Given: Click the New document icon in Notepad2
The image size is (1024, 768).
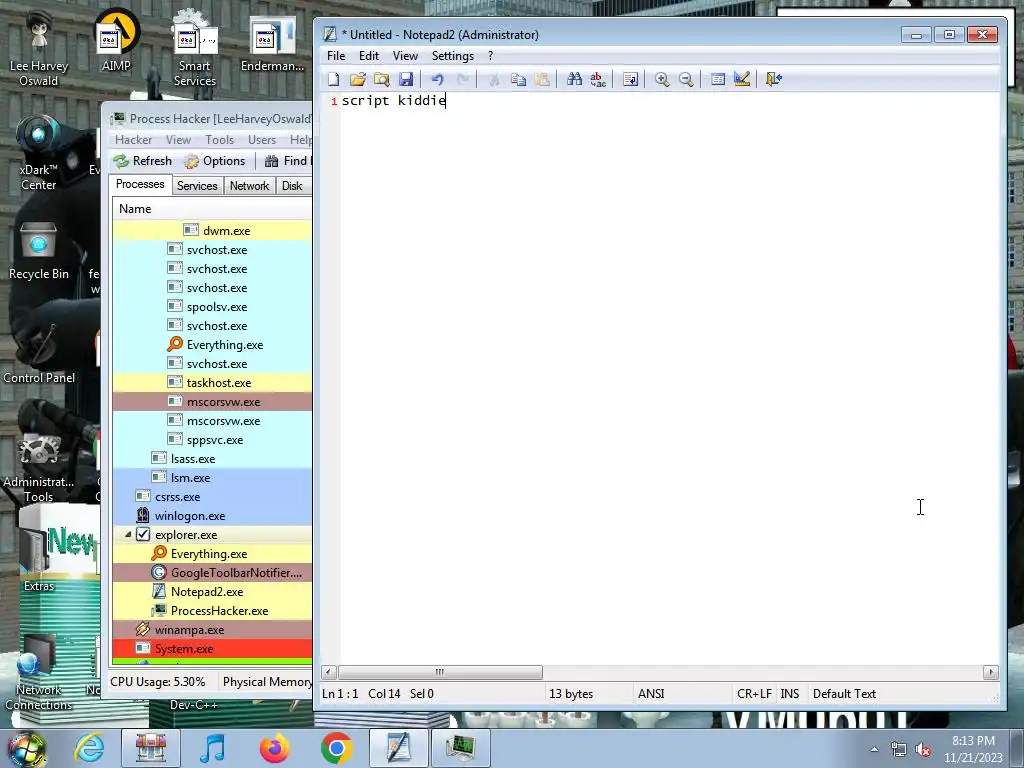Looking at the screenshot, I should [334, 80].
